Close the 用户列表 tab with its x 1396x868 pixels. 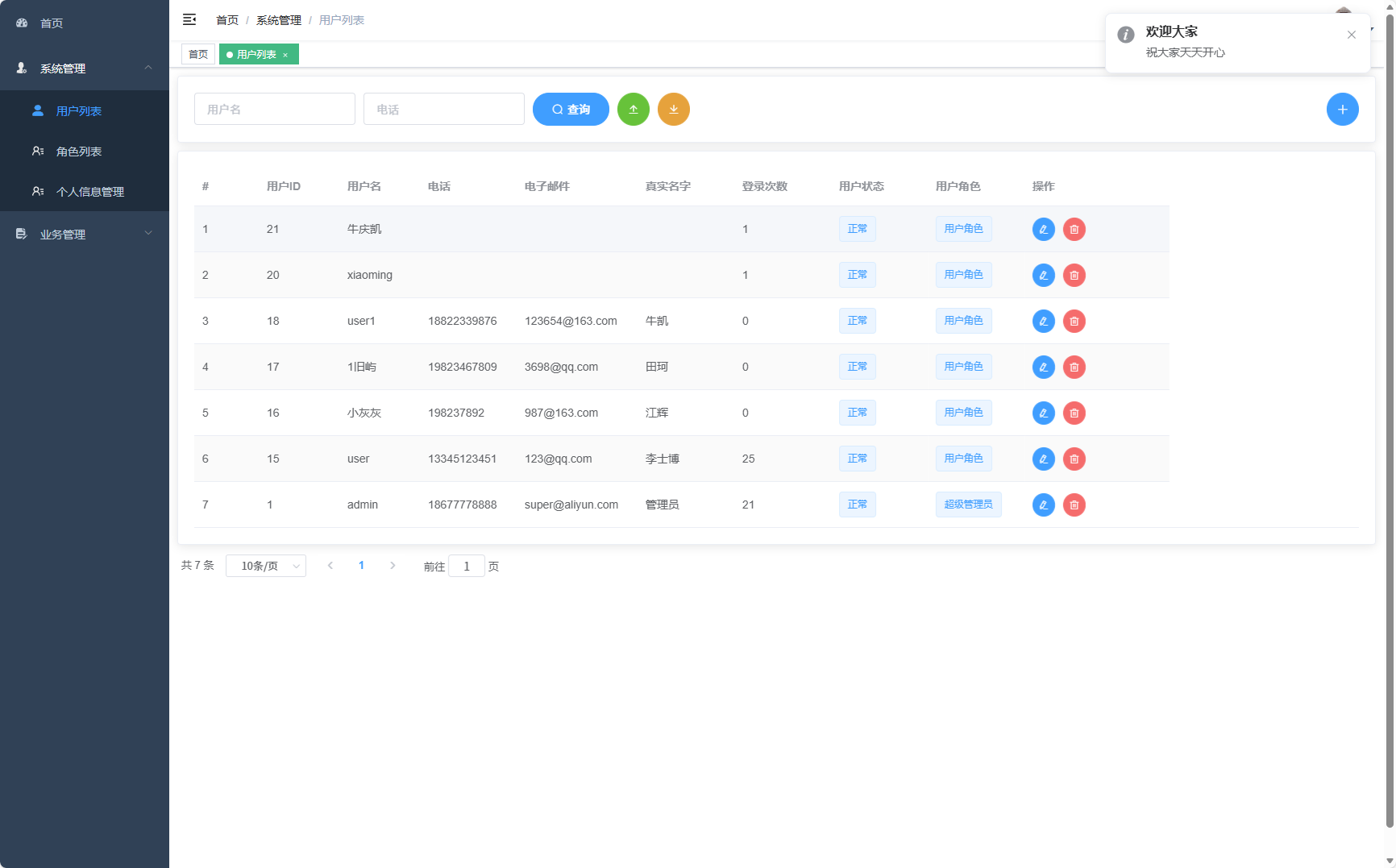click(285, 55)
